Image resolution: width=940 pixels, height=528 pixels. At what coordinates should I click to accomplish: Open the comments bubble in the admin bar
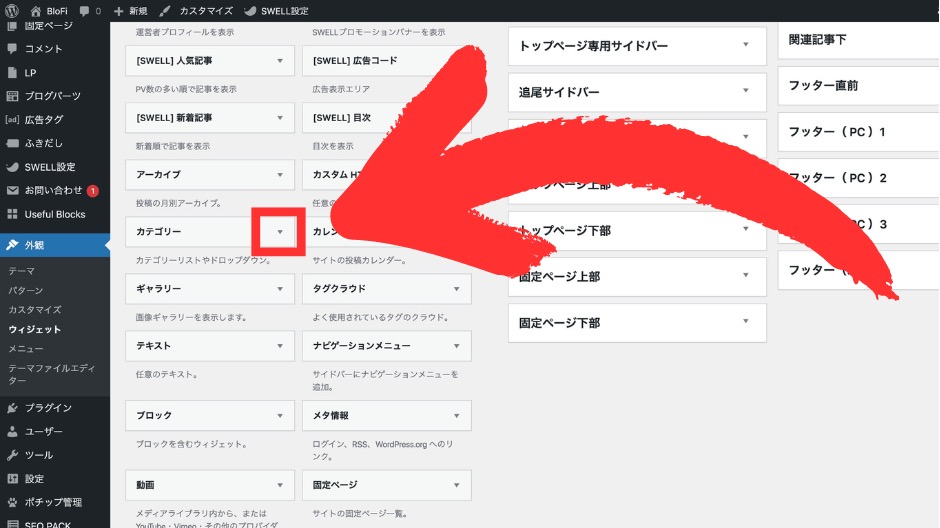(x=85, y=11)
